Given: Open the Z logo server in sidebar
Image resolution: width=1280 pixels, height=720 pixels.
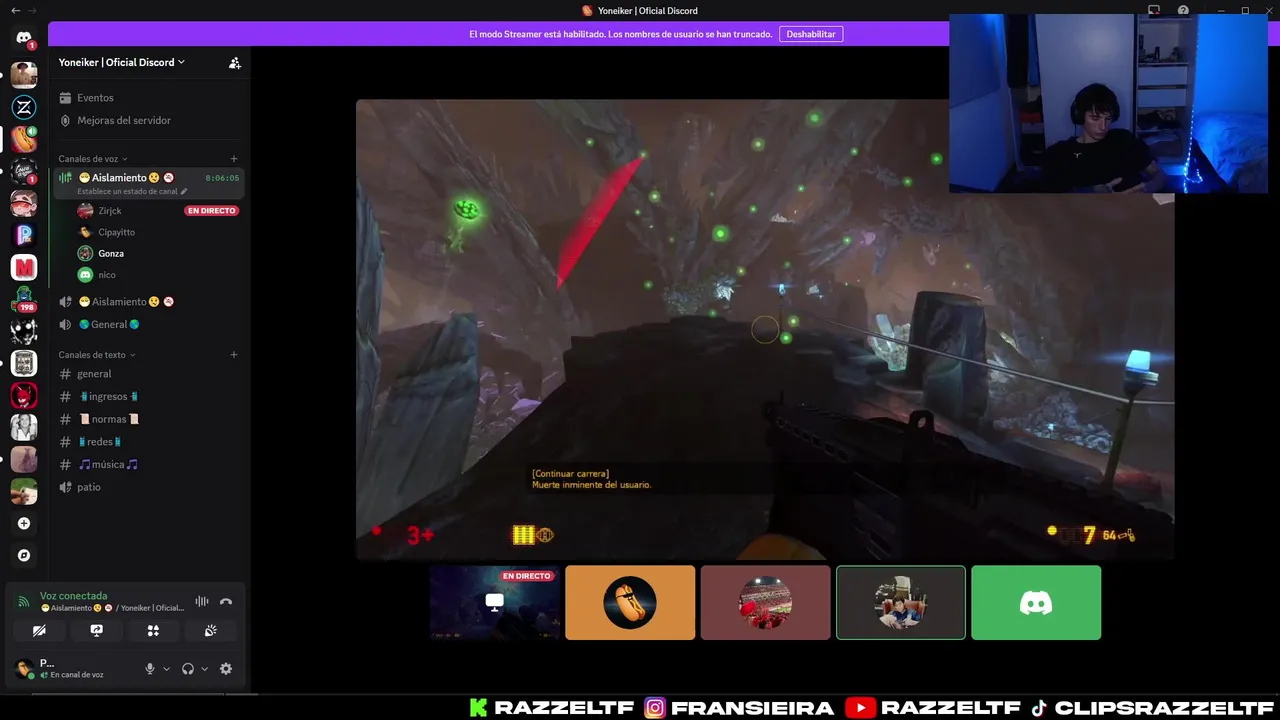Looking at the screenshot, I should click(24, 107).
